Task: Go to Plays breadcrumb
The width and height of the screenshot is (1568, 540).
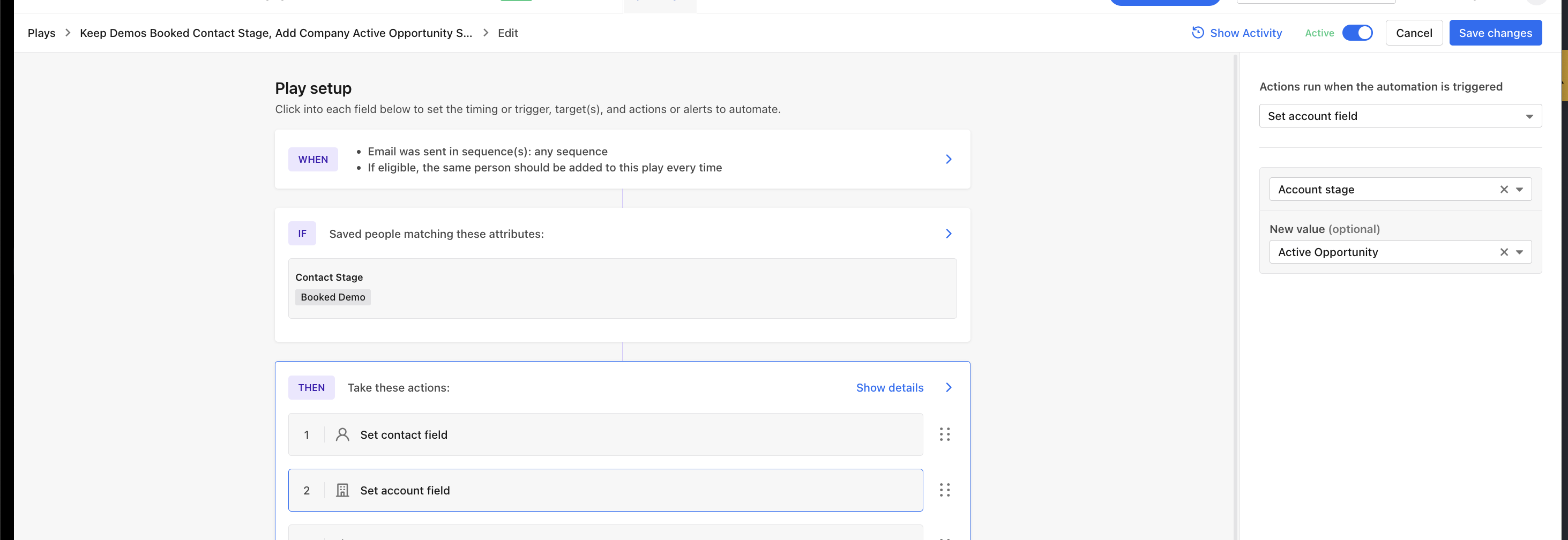Action: click(x=41, y=34)
